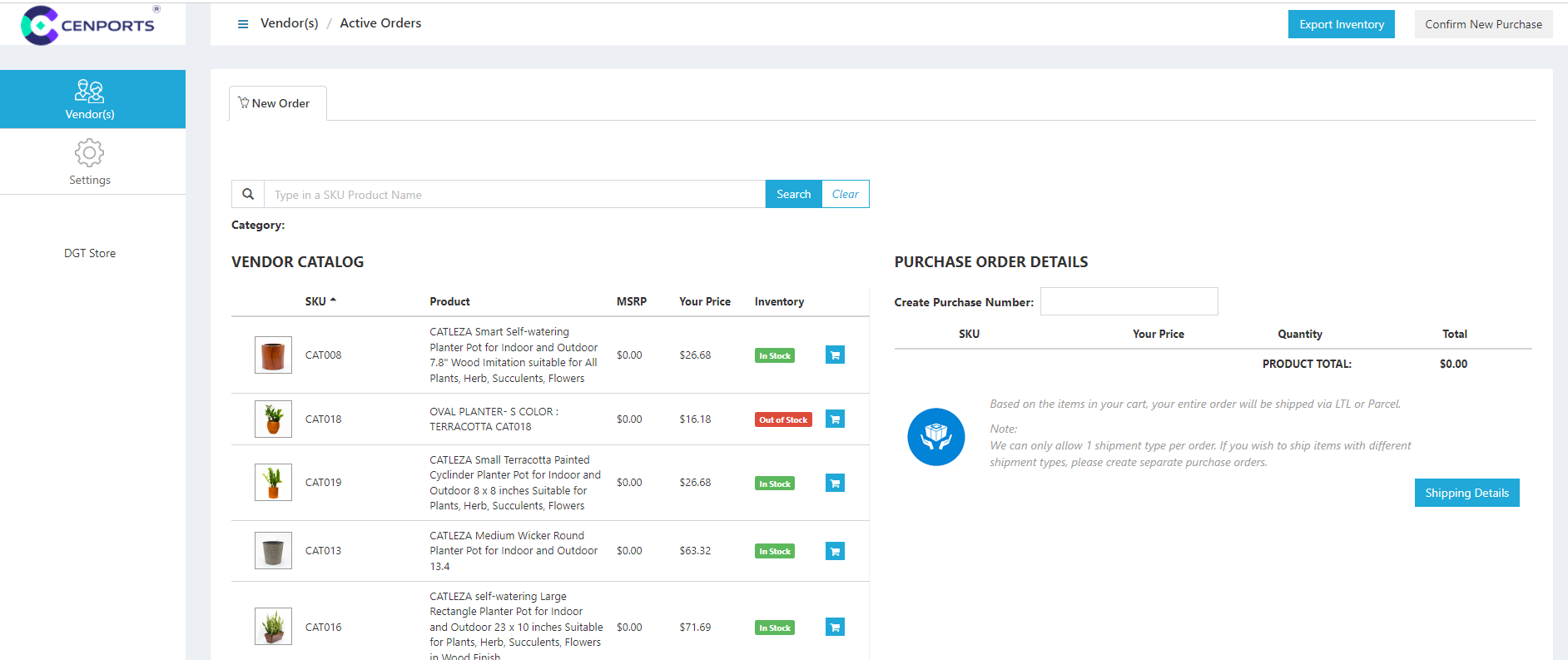Focus the SKU product name search box
This screenshot has height=660, width=1568.
click(514, 195)
